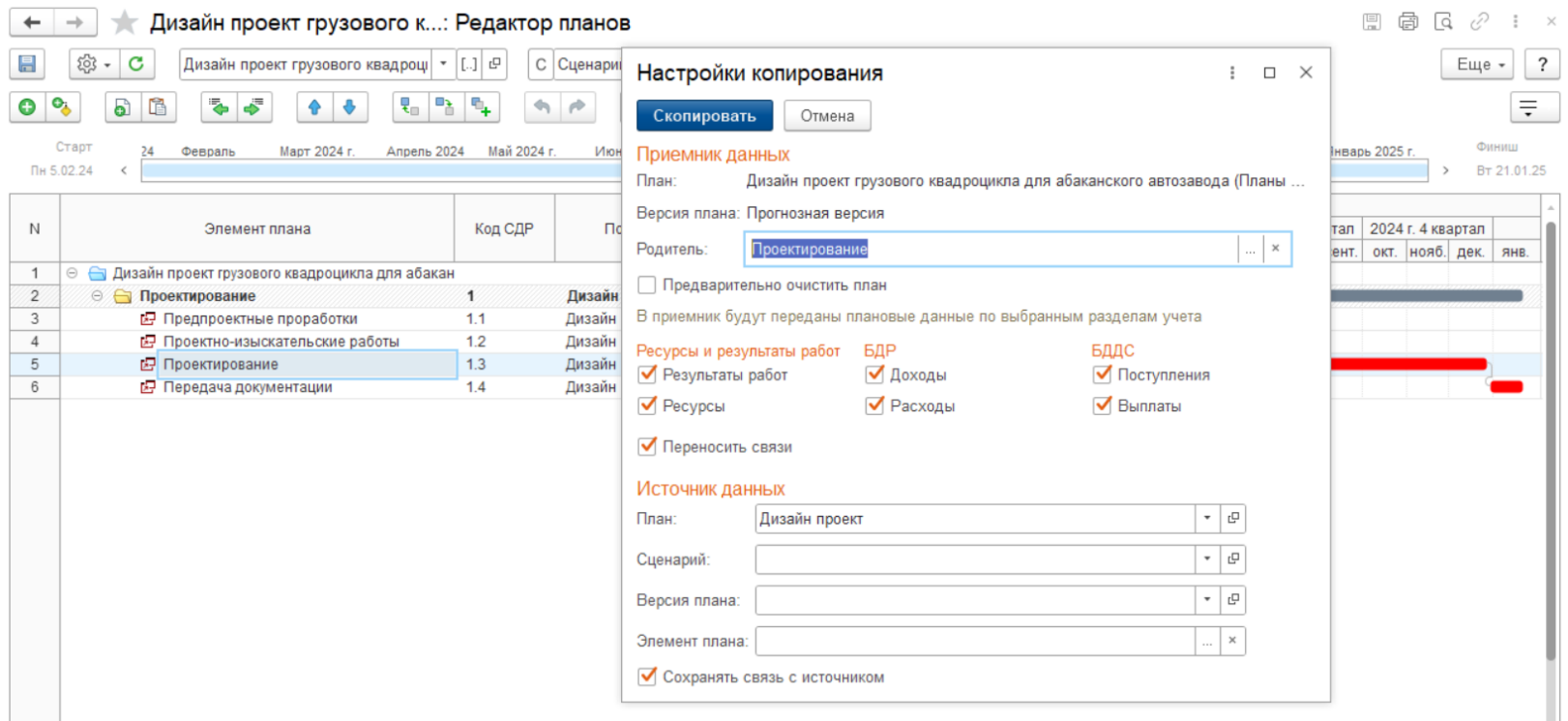The width and height of the screenshot is (1568, 721).
Task: Click the print icon in title bar
Action: tap(1407, 21)
